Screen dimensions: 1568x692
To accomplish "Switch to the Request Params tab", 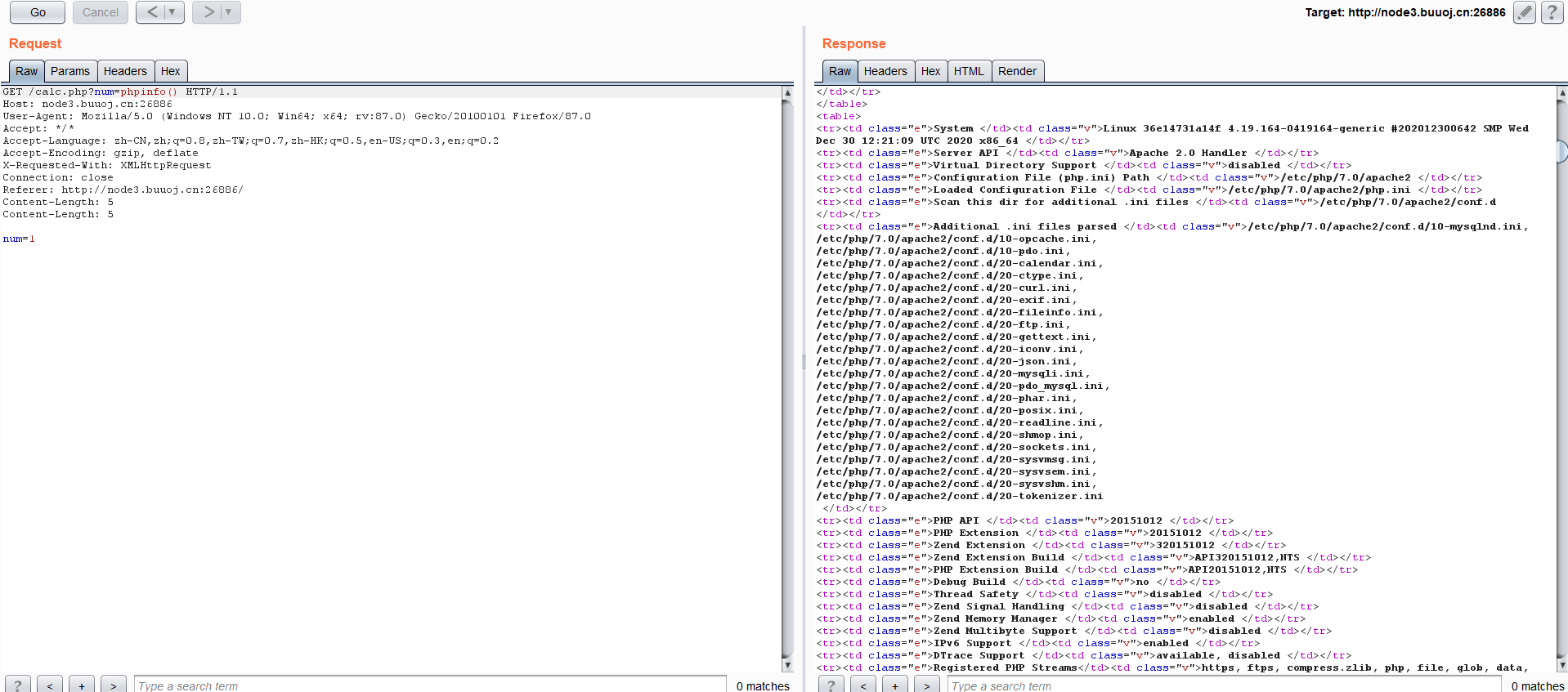I will (70, 71).
